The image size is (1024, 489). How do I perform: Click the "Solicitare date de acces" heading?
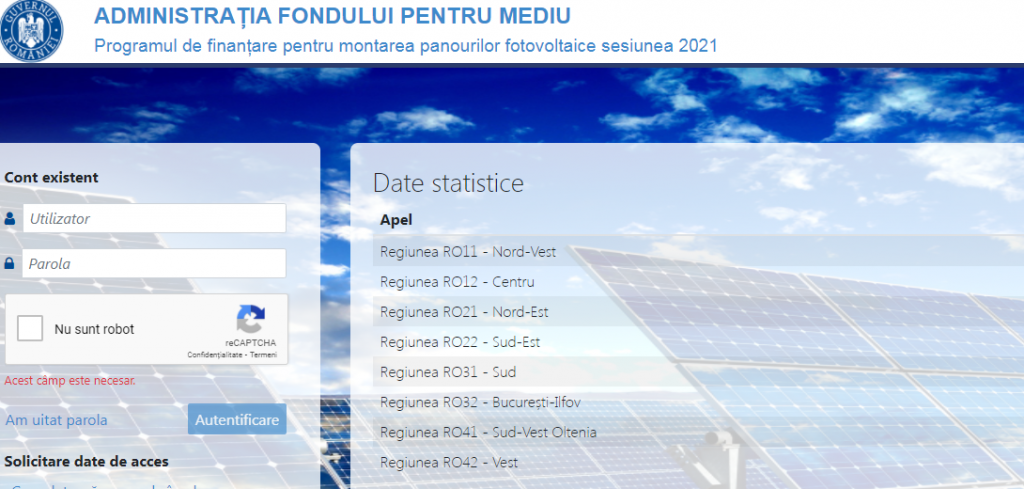click(86, 462)
